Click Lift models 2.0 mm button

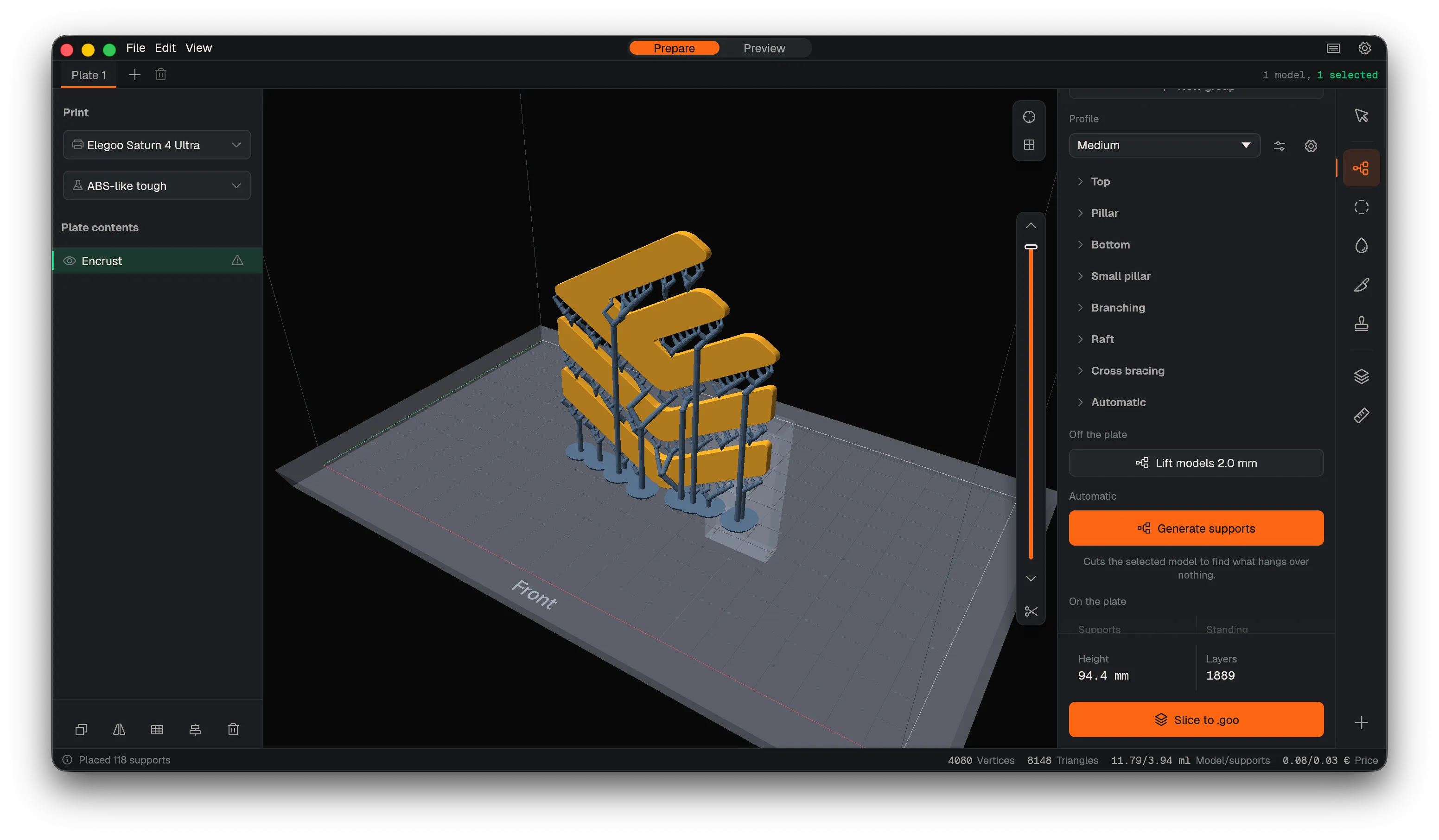[1197, 463]
